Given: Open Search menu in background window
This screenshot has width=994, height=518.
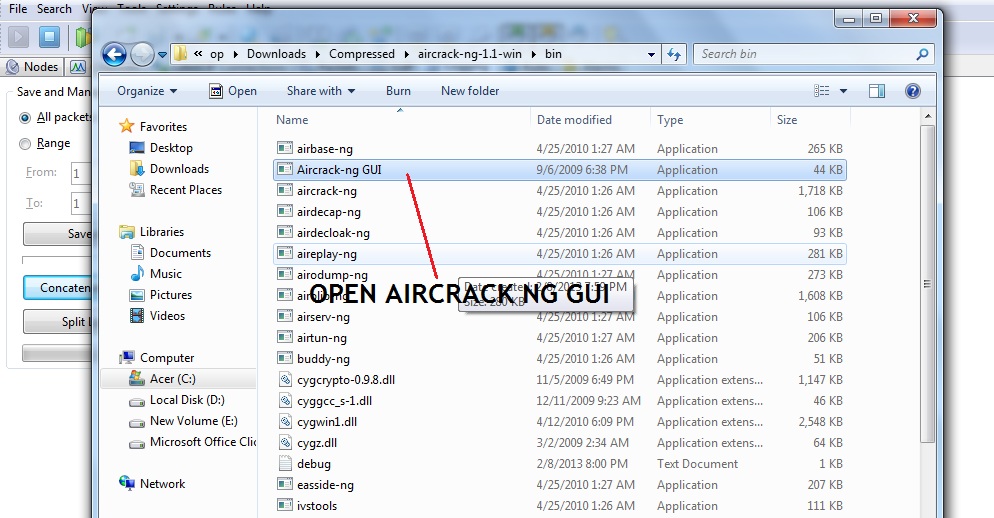Looking at the screenshot, I should click(x=54, y=9).
